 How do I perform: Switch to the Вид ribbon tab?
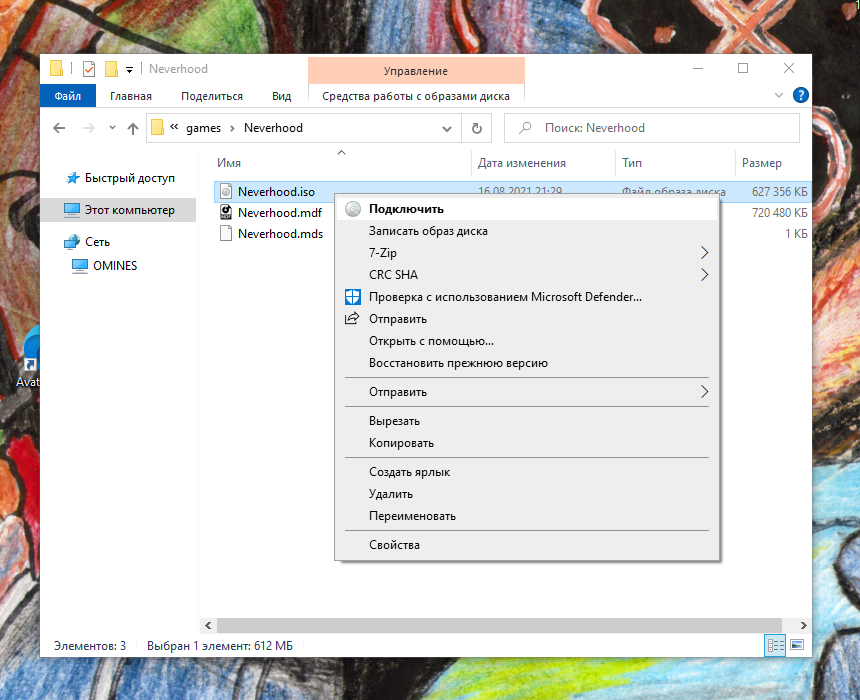pyautogui.click(x=281, y=96)
